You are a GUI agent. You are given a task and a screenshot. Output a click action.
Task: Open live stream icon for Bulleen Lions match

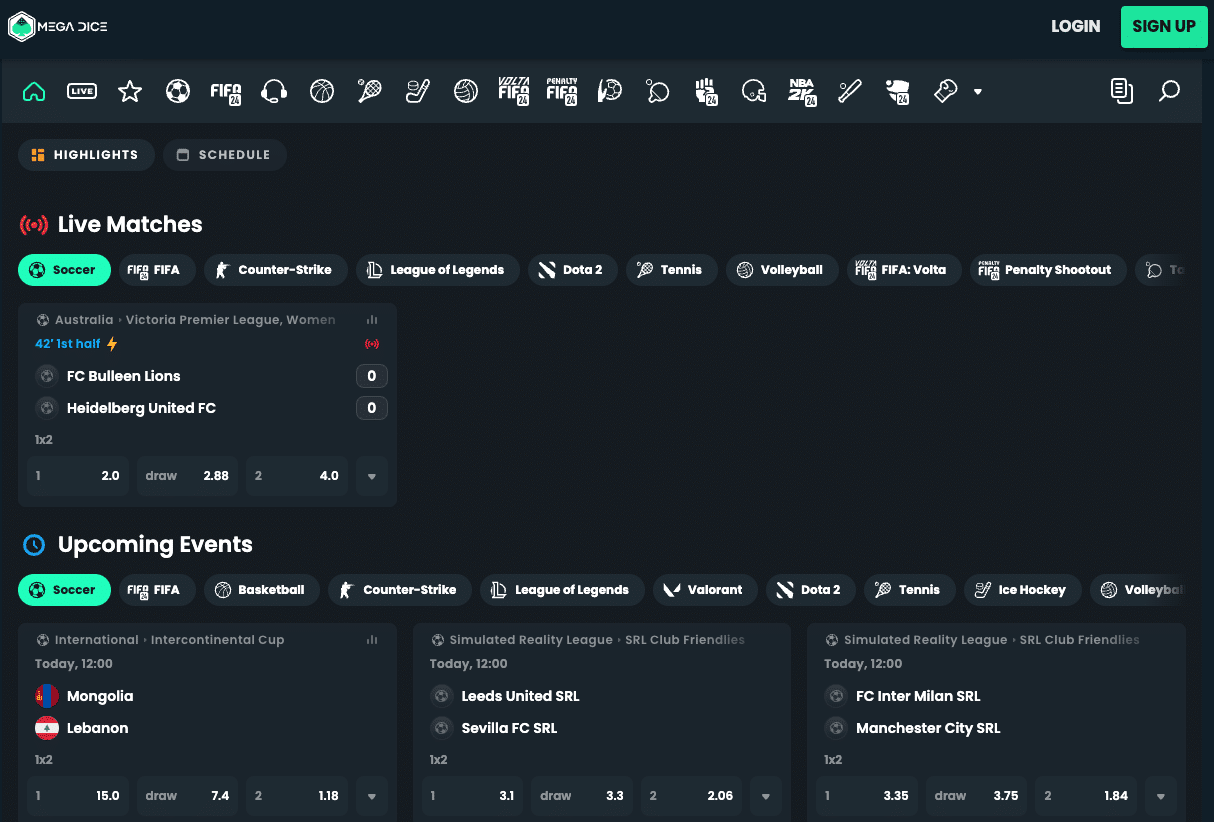[372, 344]
